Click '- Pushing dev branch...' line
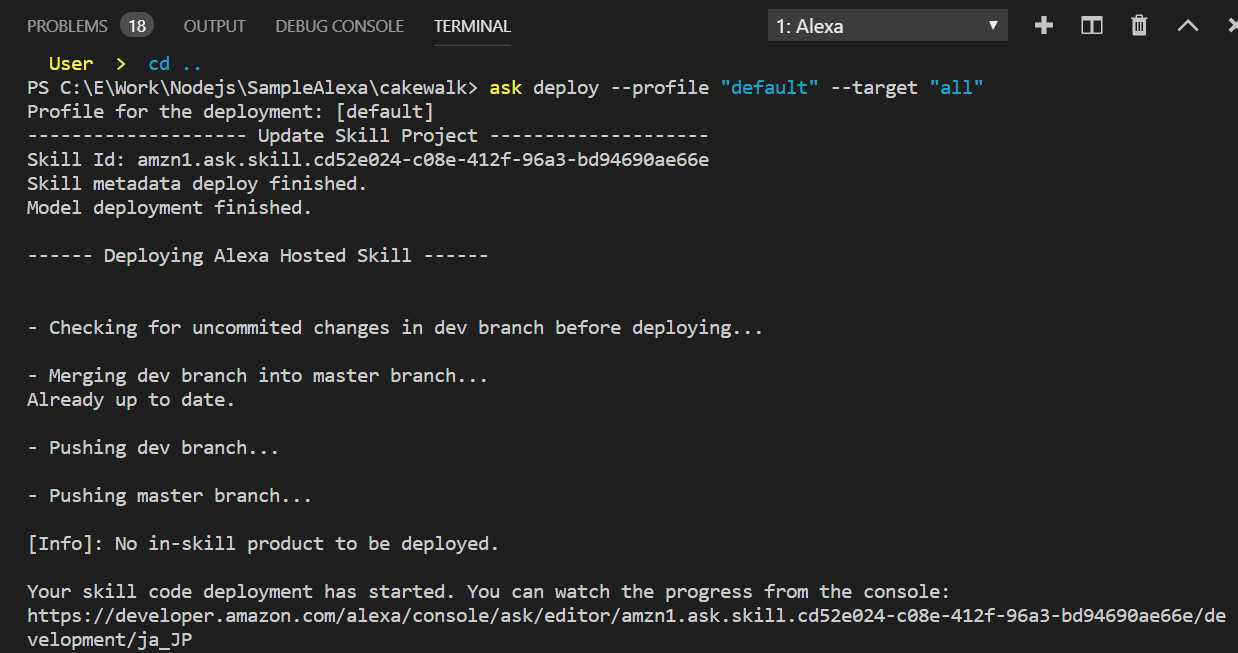The image size is (1238, 653). click(153, 448)
